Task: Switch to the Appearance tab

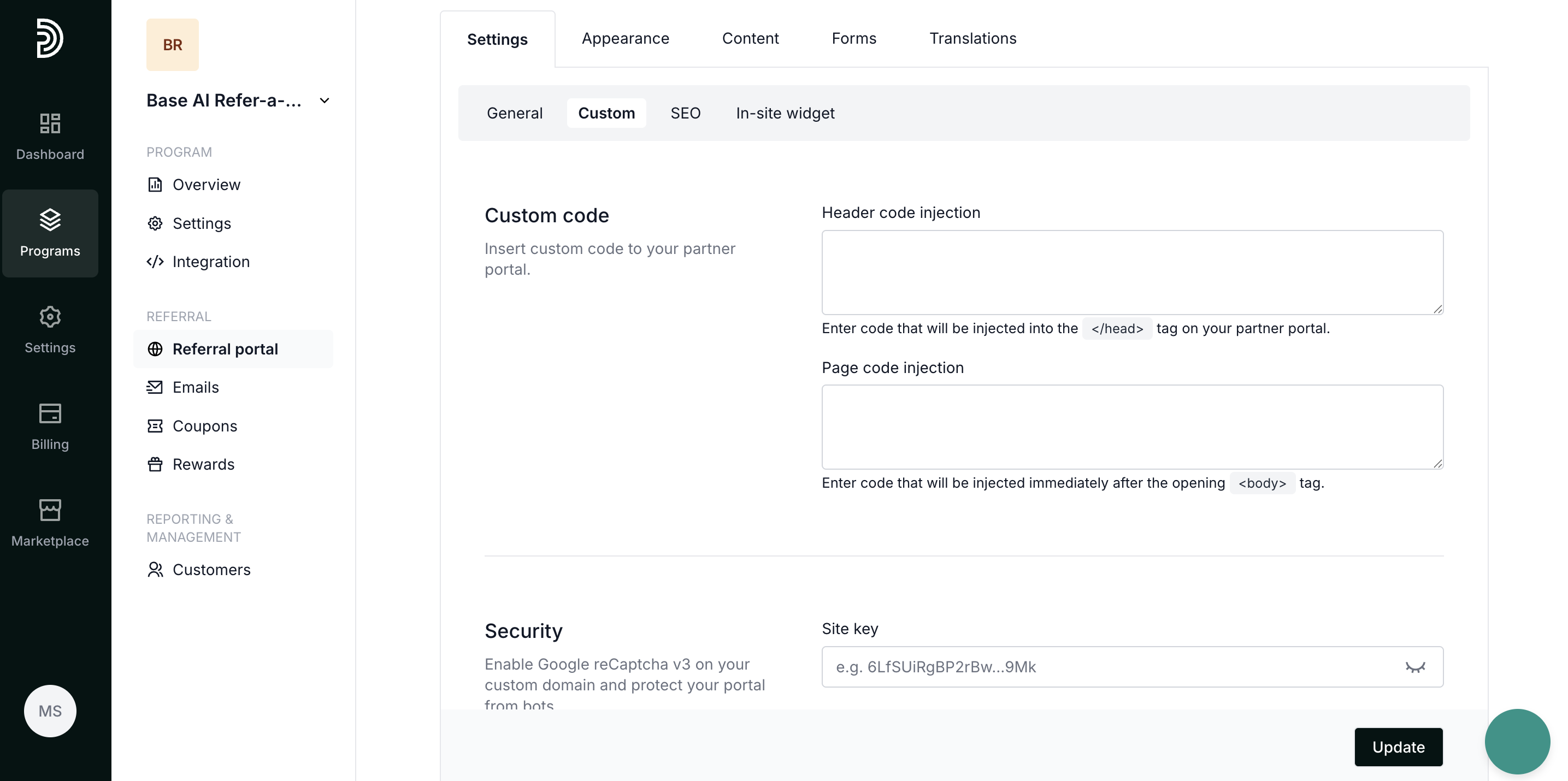Action: pyautogui.click(x=625, y=38)
